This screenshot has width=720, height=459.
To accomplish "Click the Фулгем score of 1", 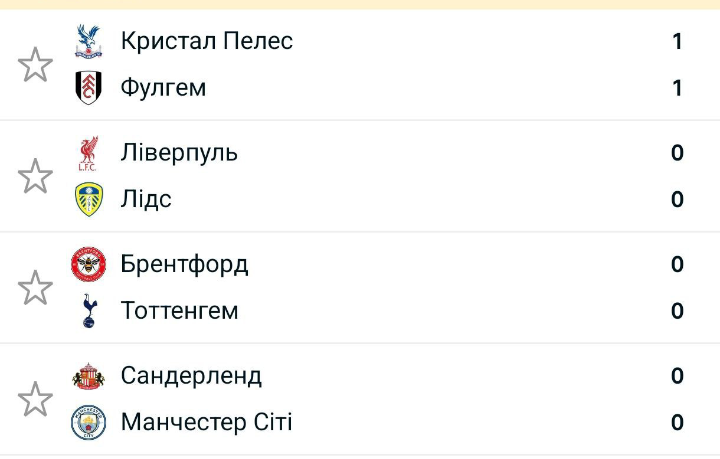I will point(677,88).
